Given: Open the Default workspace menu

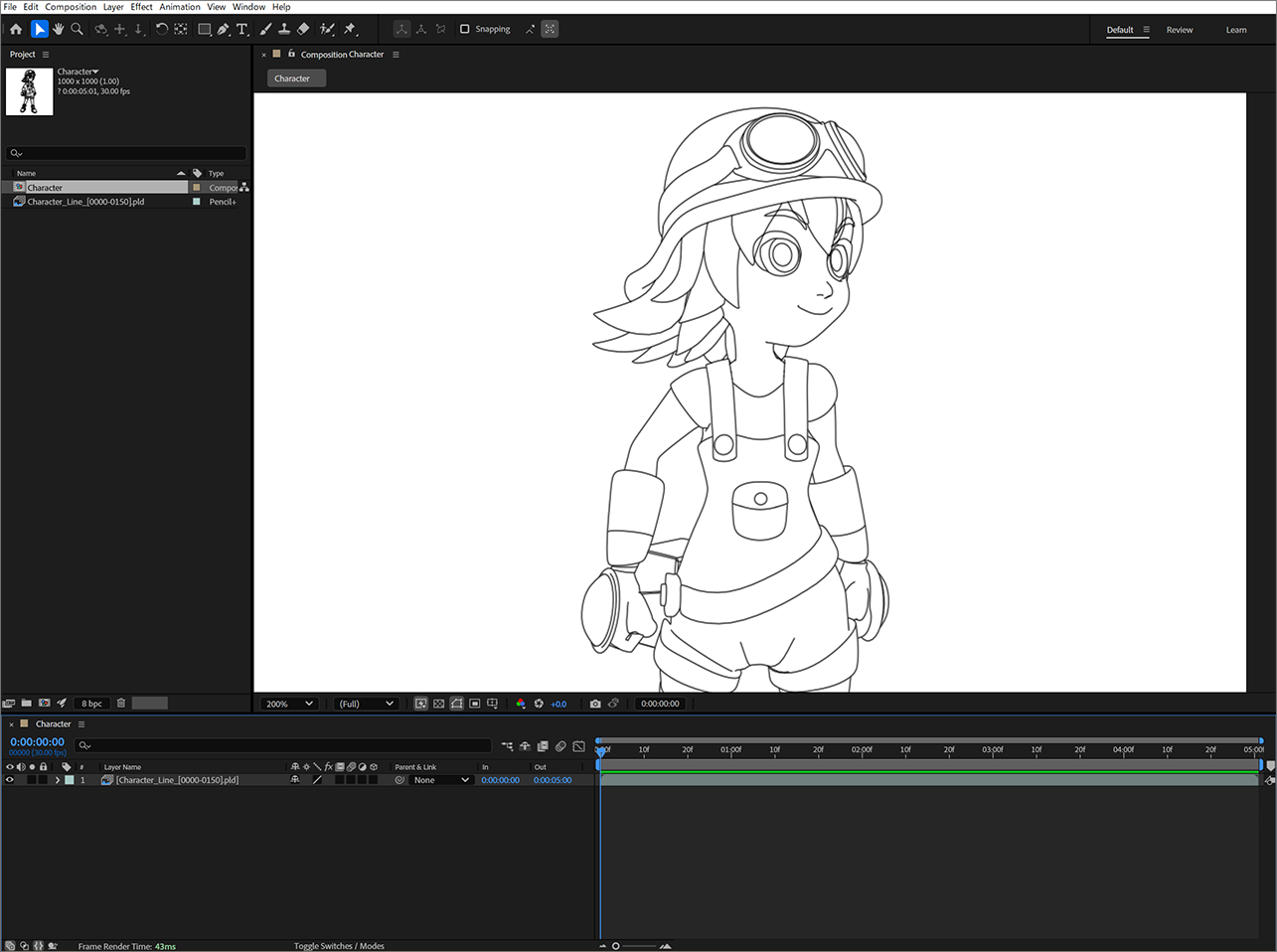Looking at the screenshot, I should coord(1146,30).
